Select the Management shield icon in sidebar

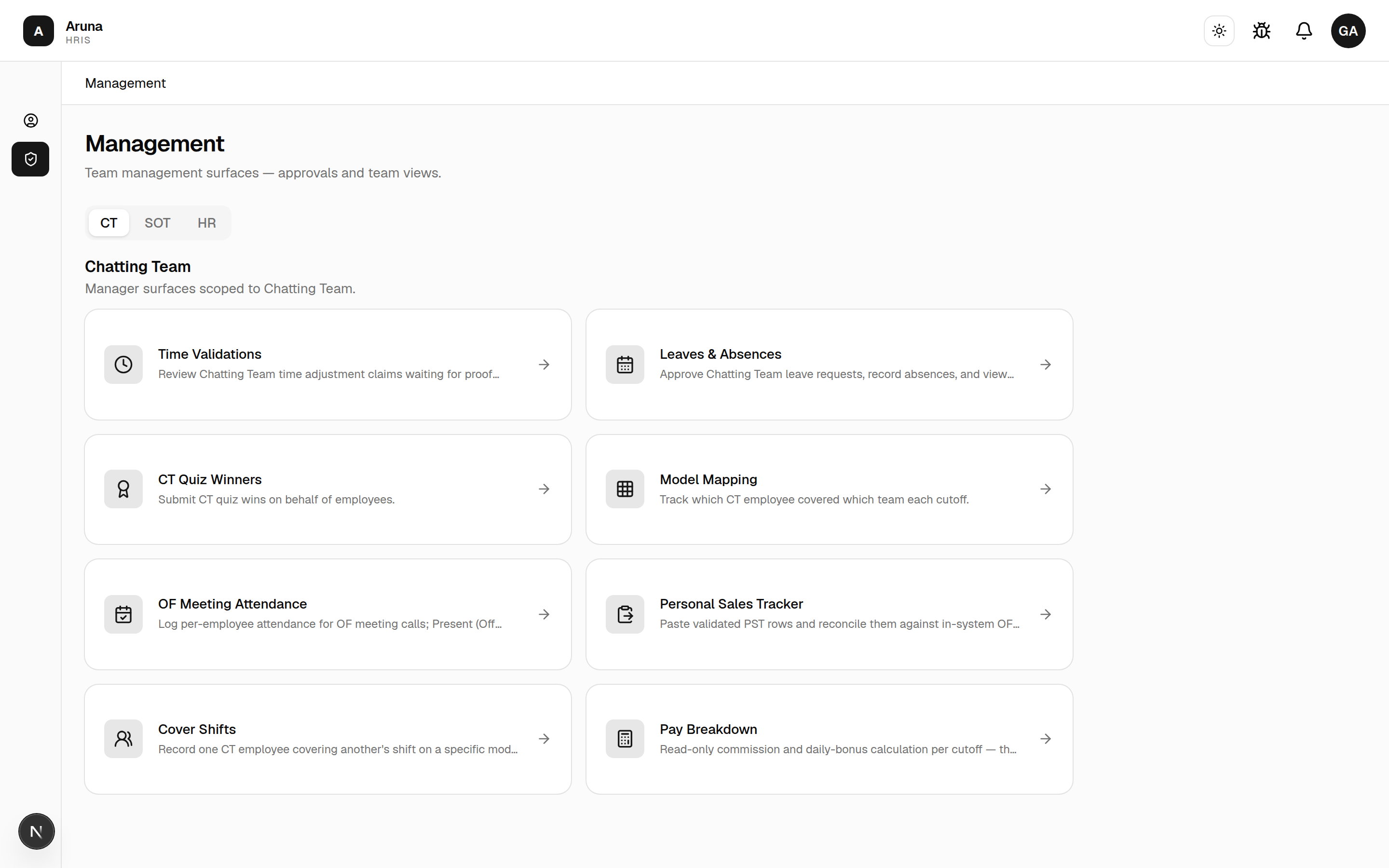[31, 159]
